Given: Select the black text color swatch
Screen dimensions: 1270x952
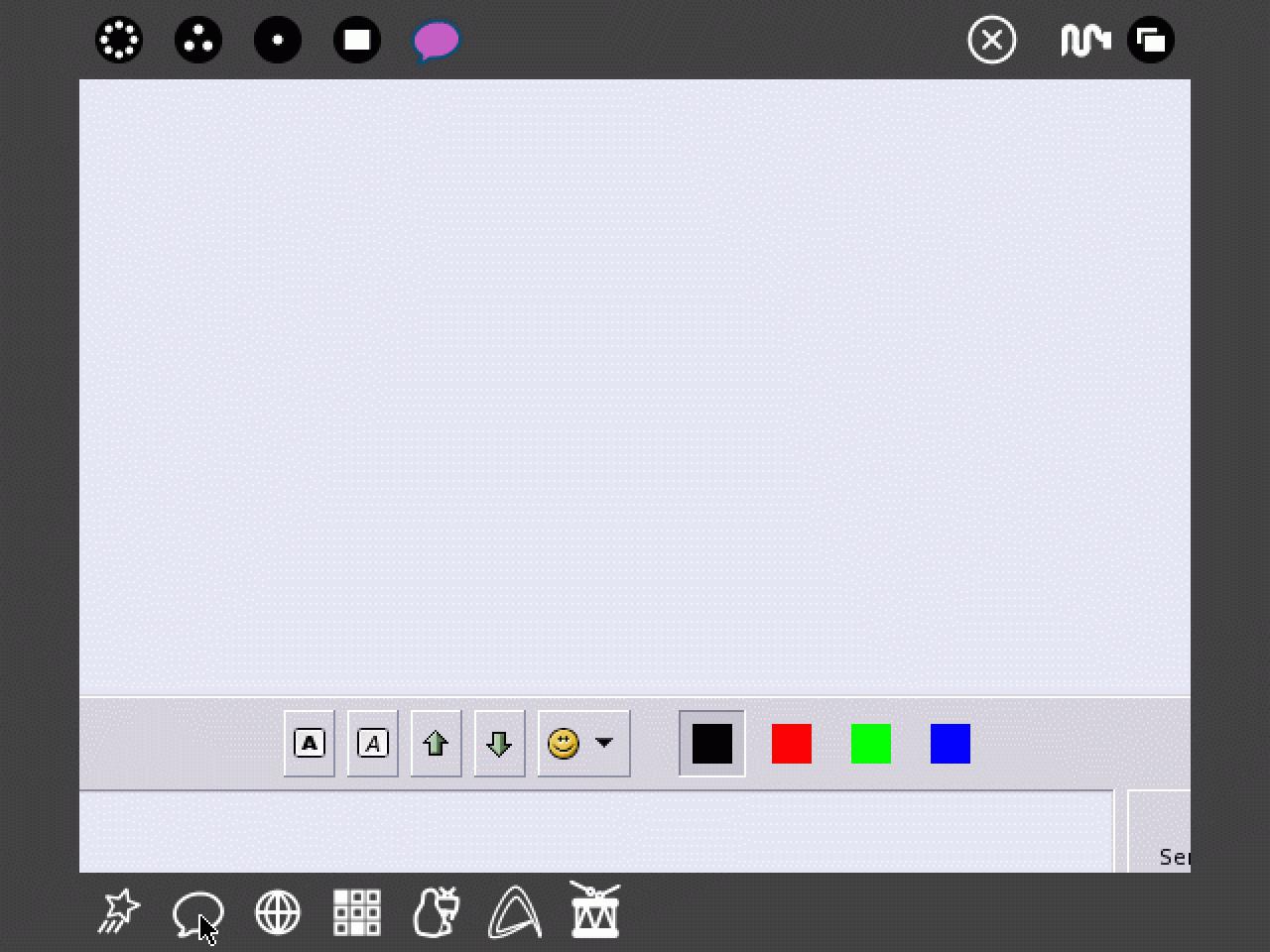Looking at the screenshot, I should (712, 744).
